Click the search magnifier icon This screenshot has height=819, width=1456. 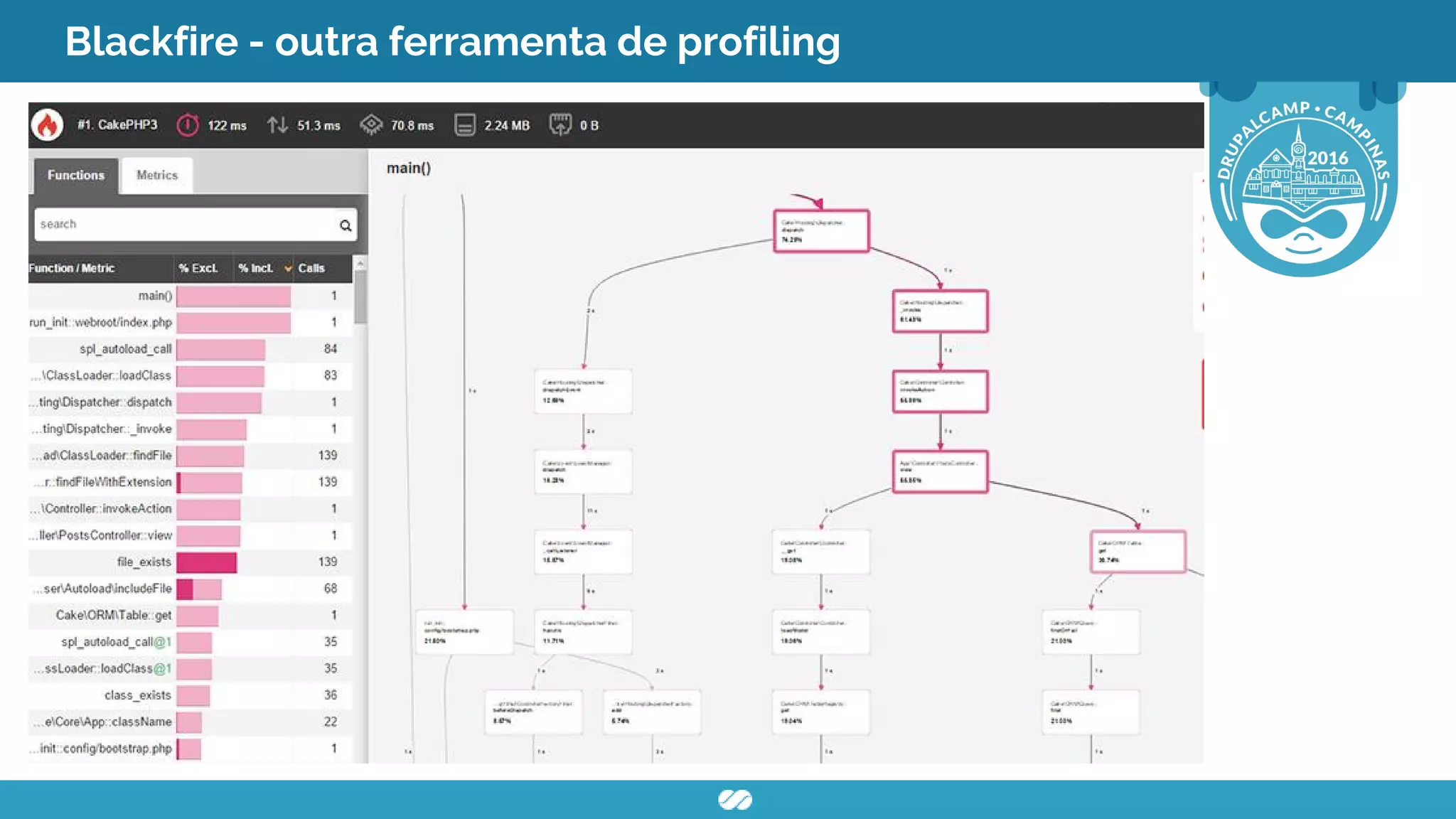346,225
